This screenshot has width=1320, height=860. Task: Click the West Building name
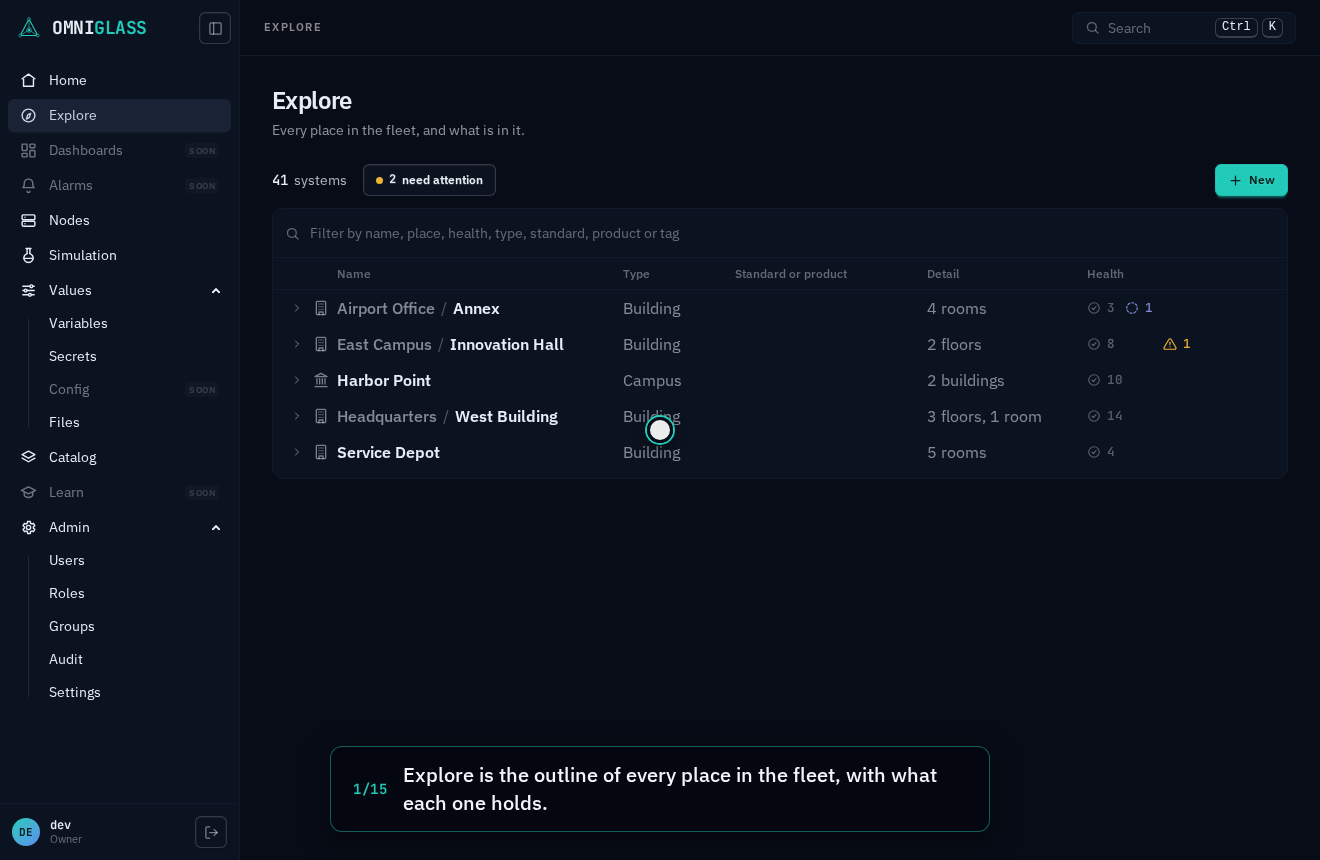pyautogui.click(x=506, y=416)
